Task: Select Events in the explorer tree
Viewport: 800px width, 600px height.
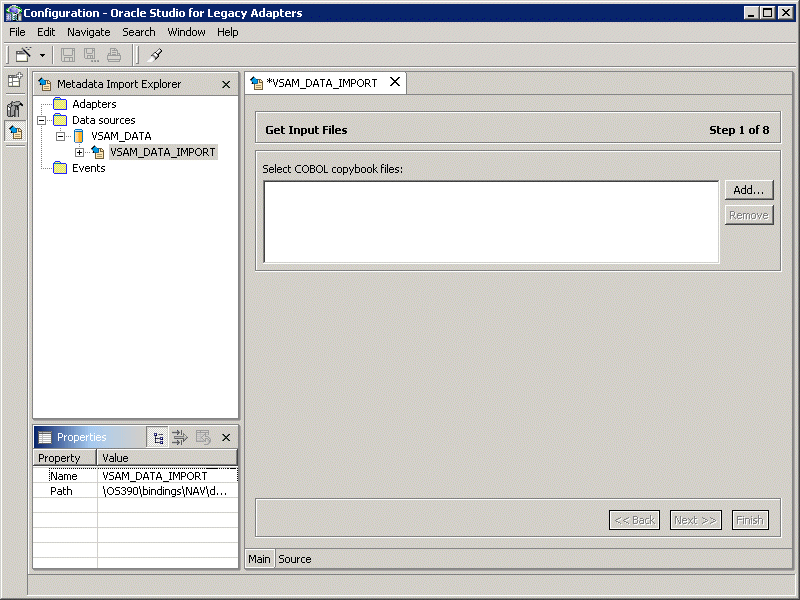Action: point(88,168)
